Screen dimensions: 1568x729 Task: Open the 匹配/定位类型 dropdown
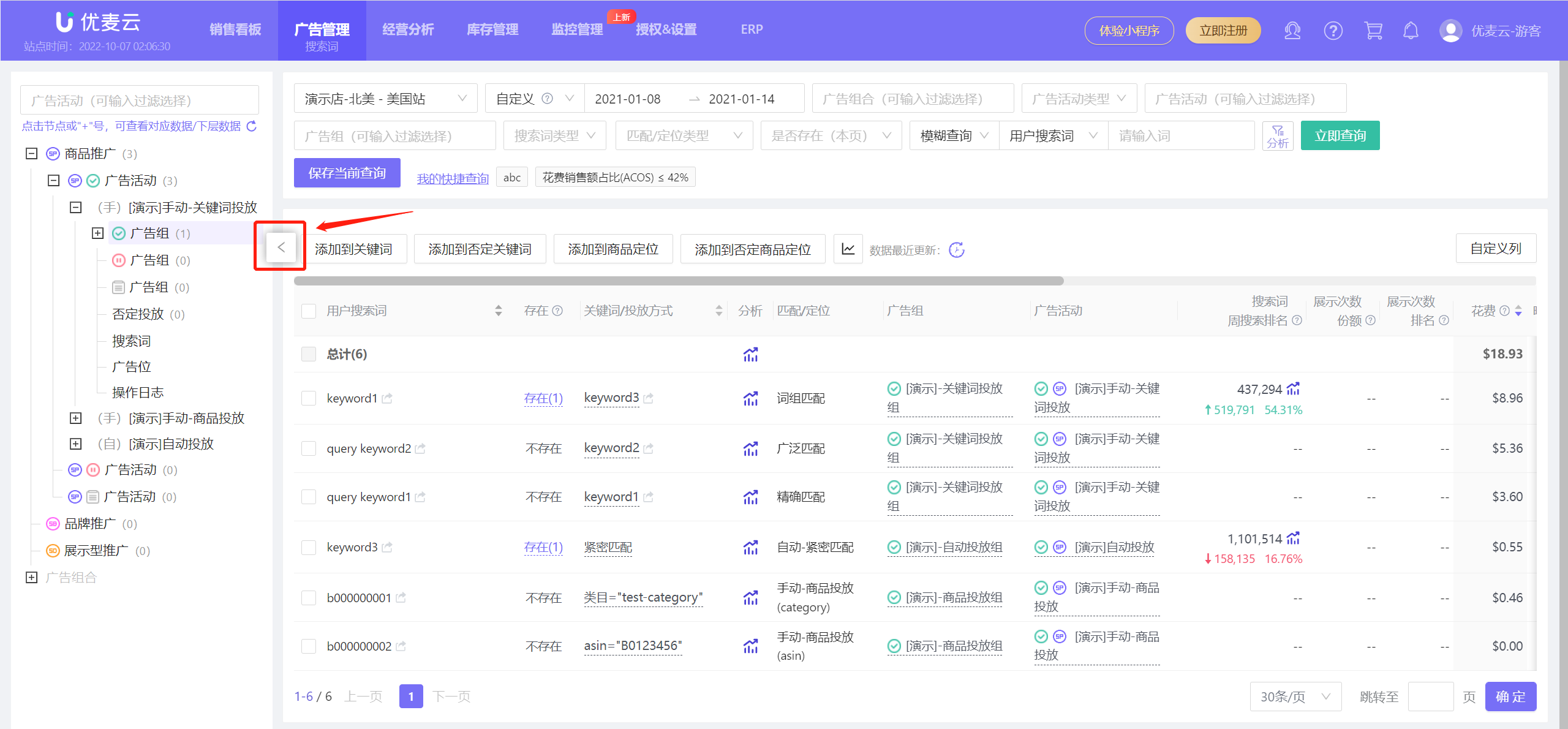[685, 136]
